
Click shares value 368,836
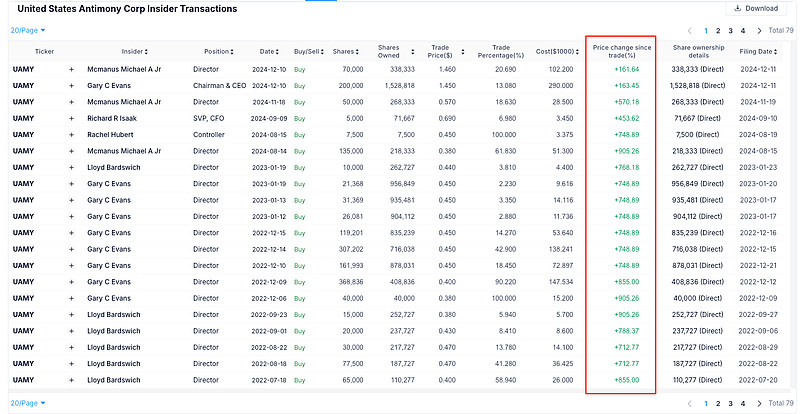click(x=351, y=282)
